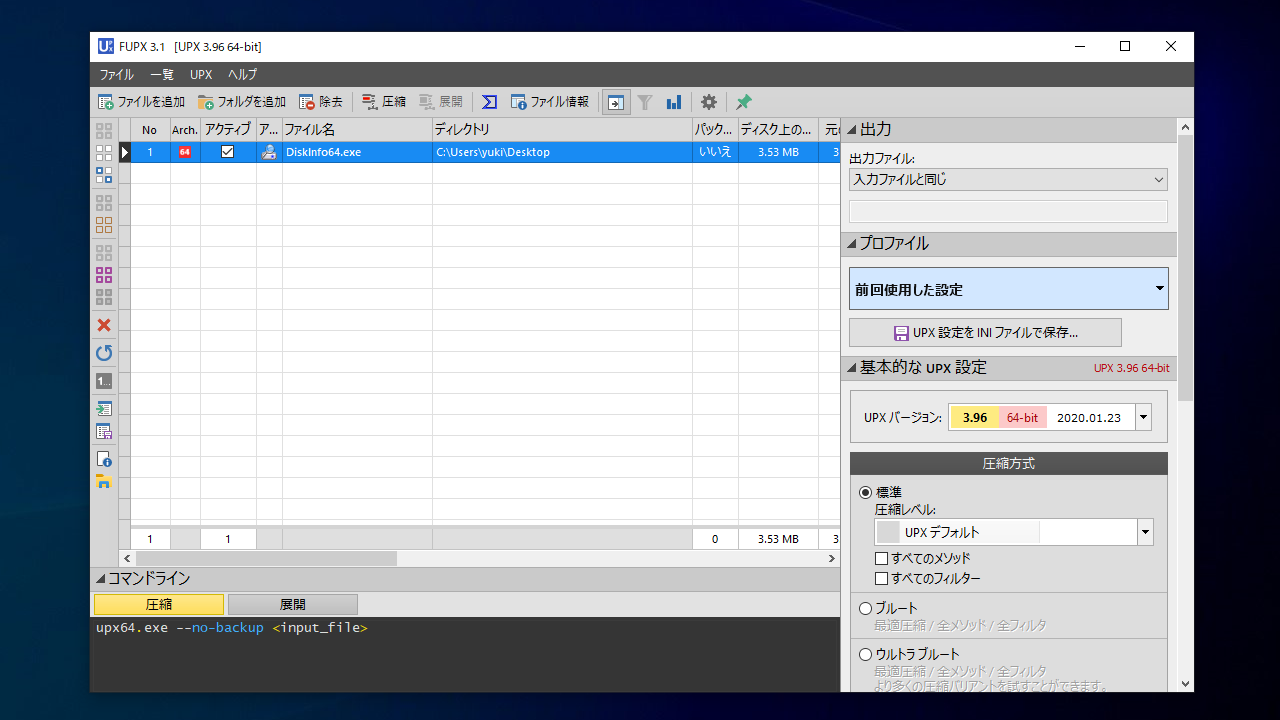The width and height of the screenshot is (1280, 720).
Task: Collapse the '出力' section
Action: coord(852,130)
